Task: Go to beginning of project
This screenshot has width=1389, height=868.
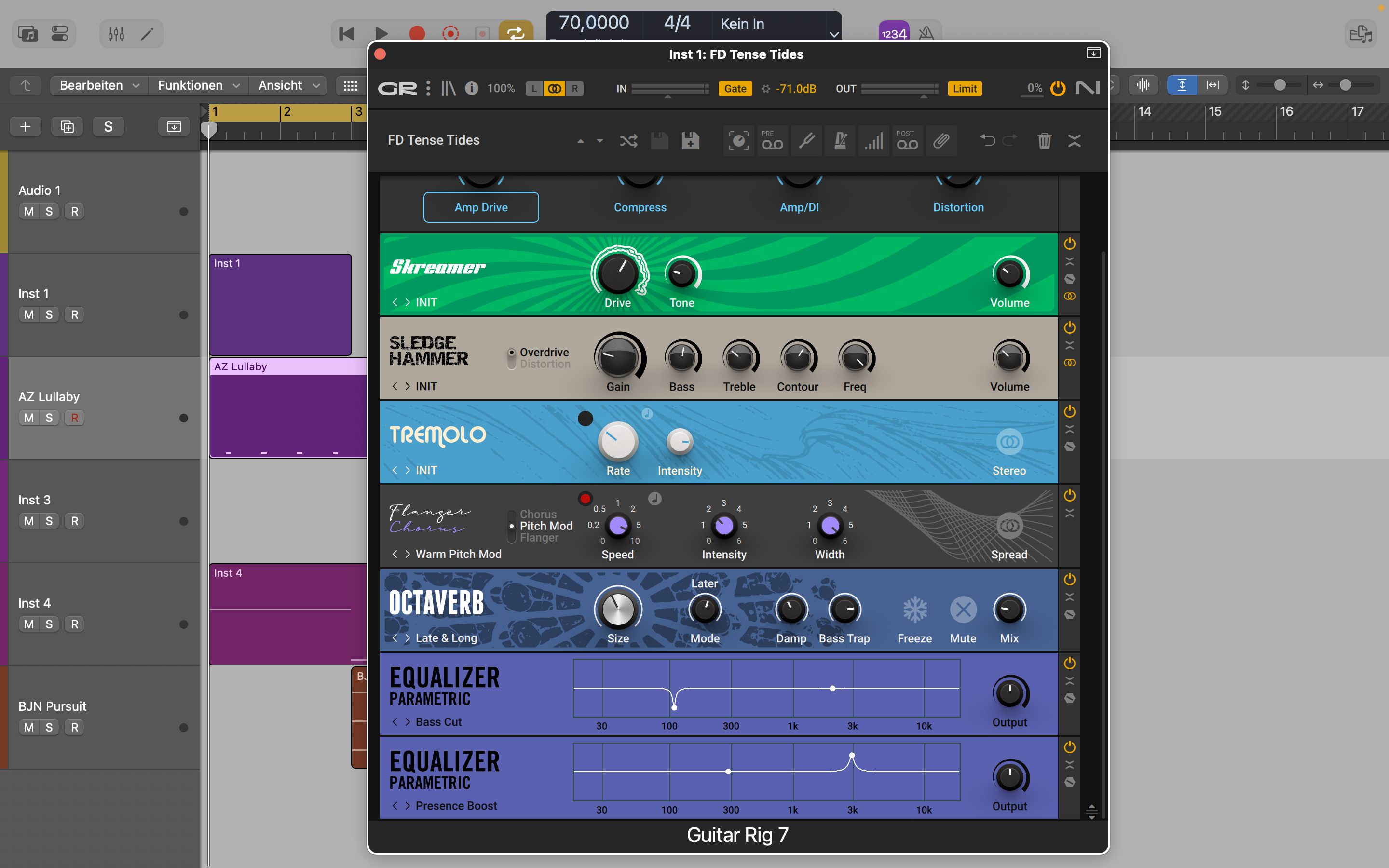Action: pyautogui.click(x=347, y=34)
